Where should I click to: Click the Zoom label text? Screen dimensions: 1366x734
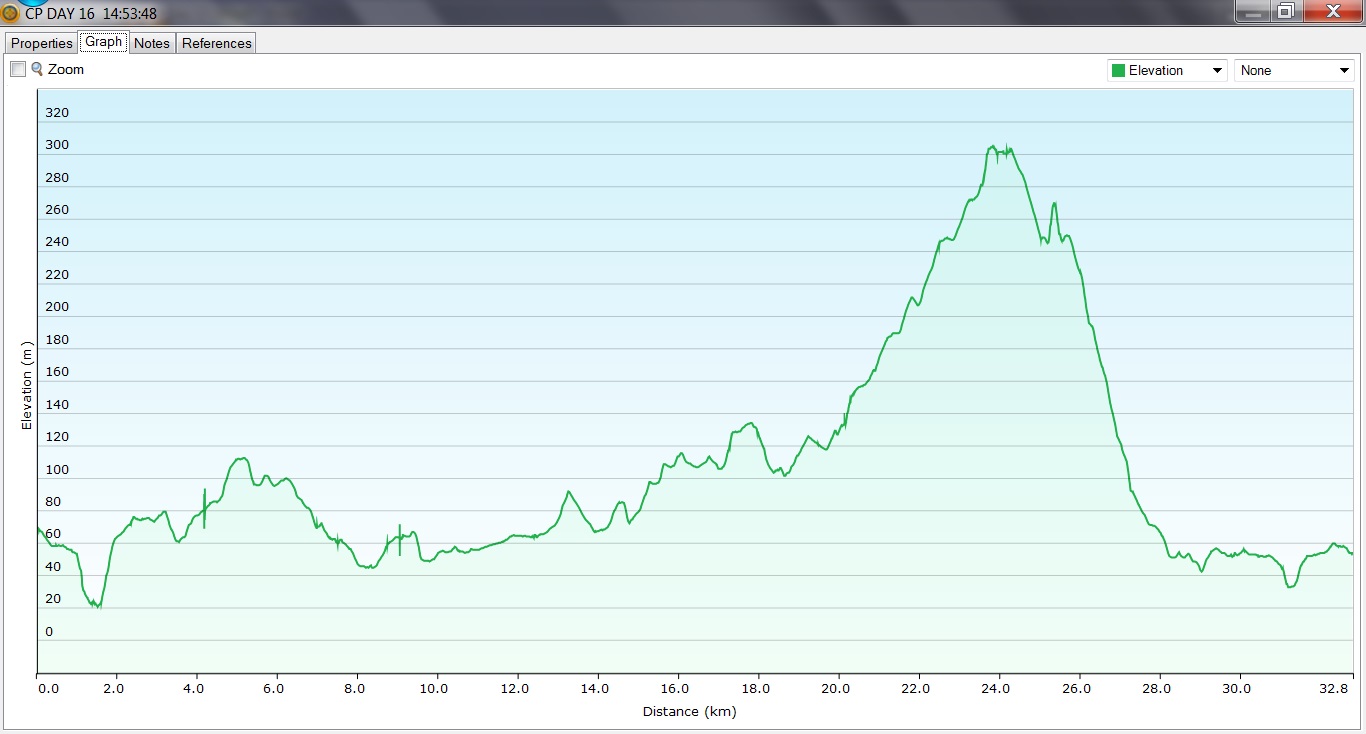click(66, 70)
